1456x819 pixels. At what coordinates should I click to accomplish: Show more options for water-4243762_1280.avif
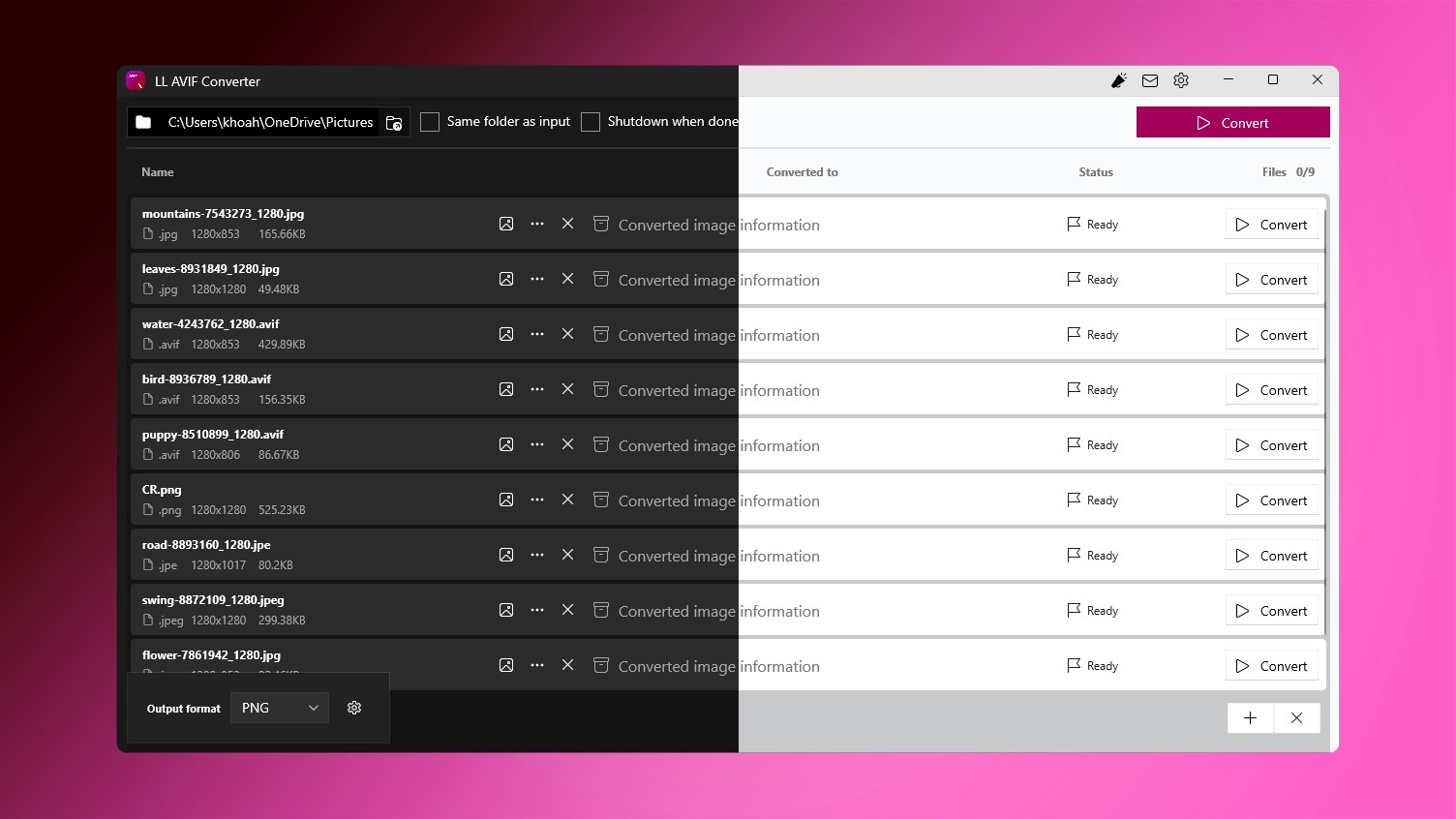(537, 334)
